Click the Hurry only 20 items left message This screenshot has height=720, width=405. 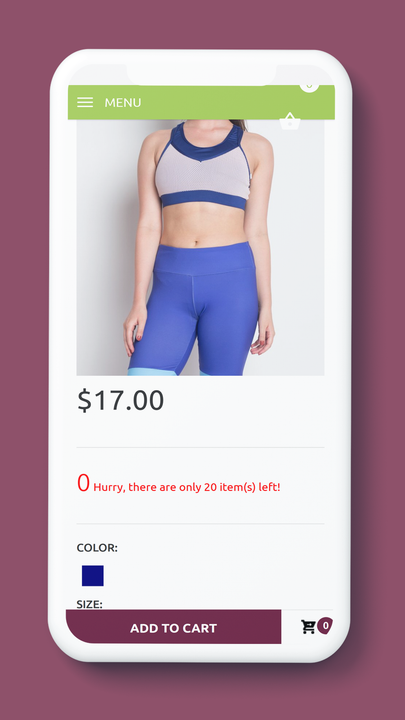pyautogui.click(x=187, y=487)
